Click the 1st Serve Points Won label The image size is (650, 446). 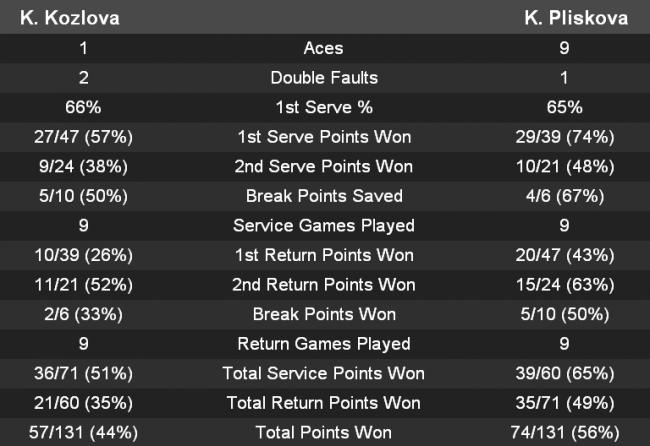325,137
